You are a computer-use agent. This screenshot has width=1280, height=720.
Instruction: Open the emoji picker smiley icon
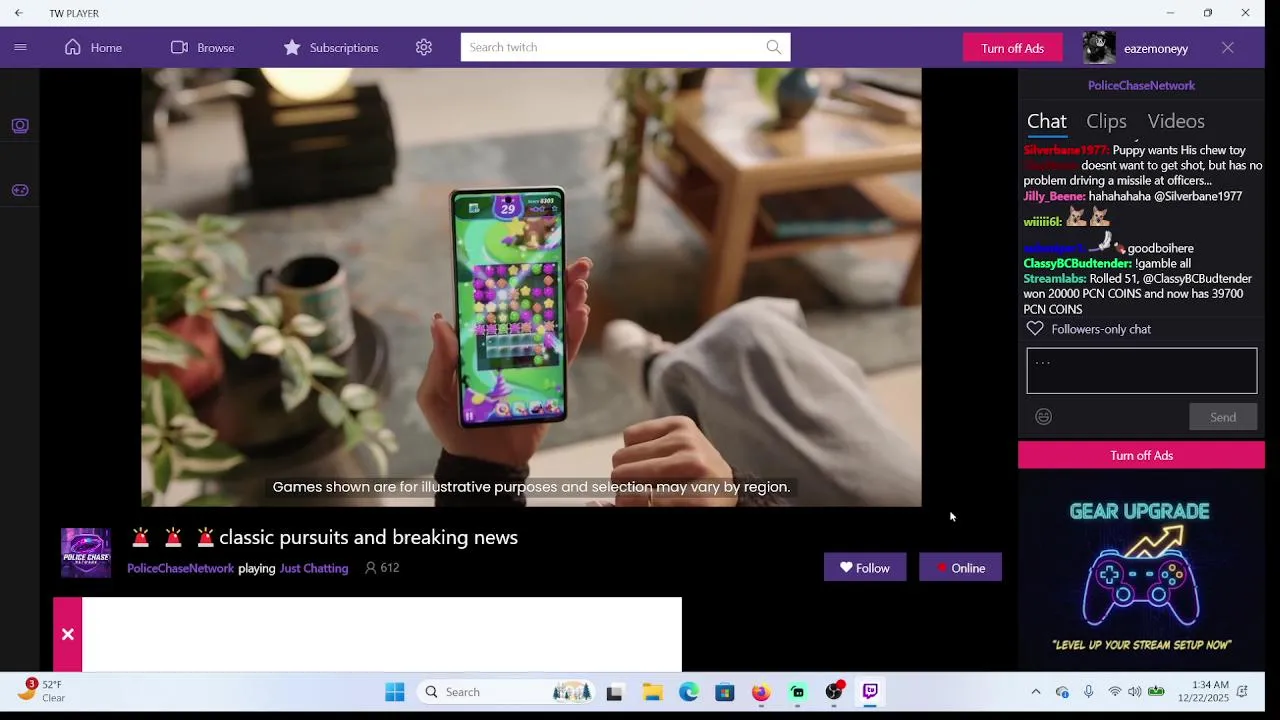pyautogui.click(x=1043, y=417)
